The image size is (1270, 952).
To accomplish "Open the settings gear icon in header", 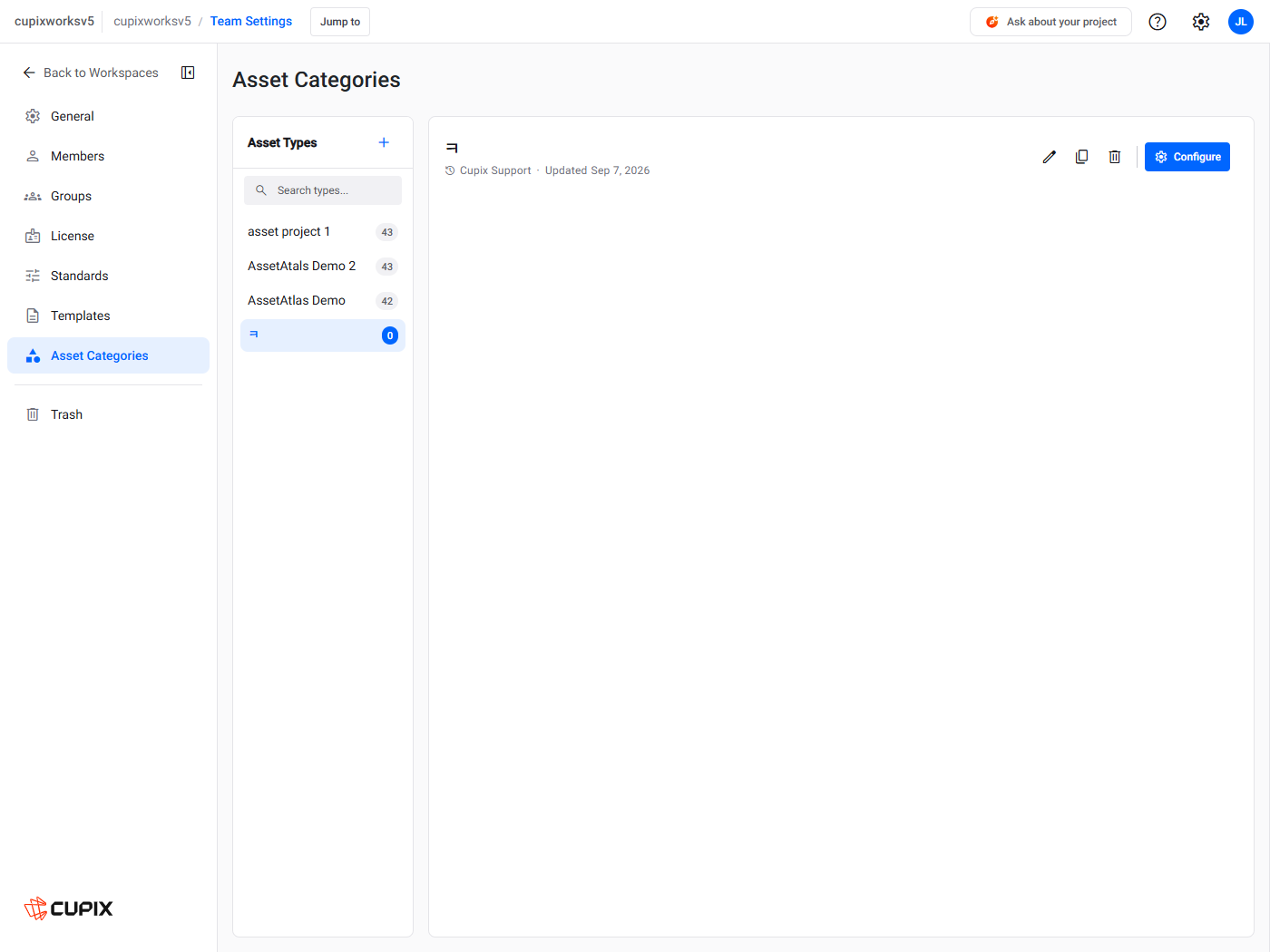I will tap(1201, 22).
